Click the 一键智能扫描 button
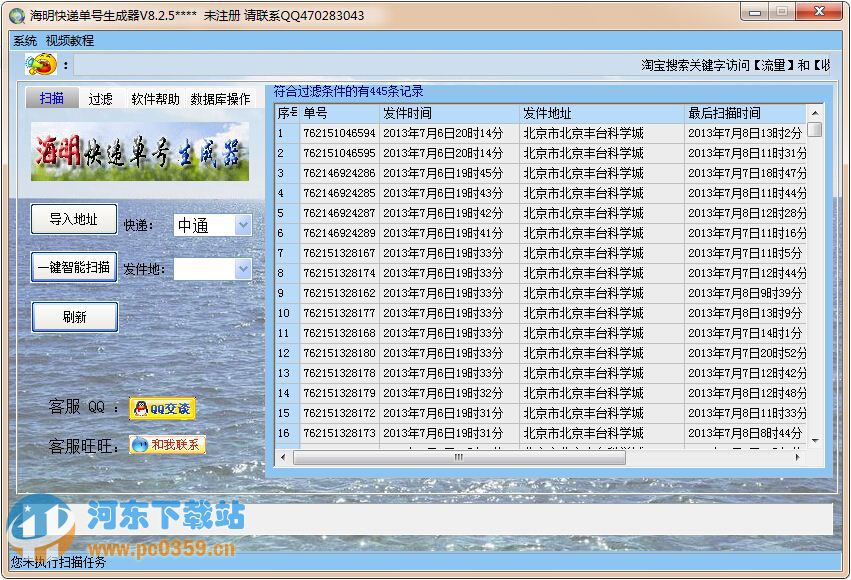 tap(74, 268)
